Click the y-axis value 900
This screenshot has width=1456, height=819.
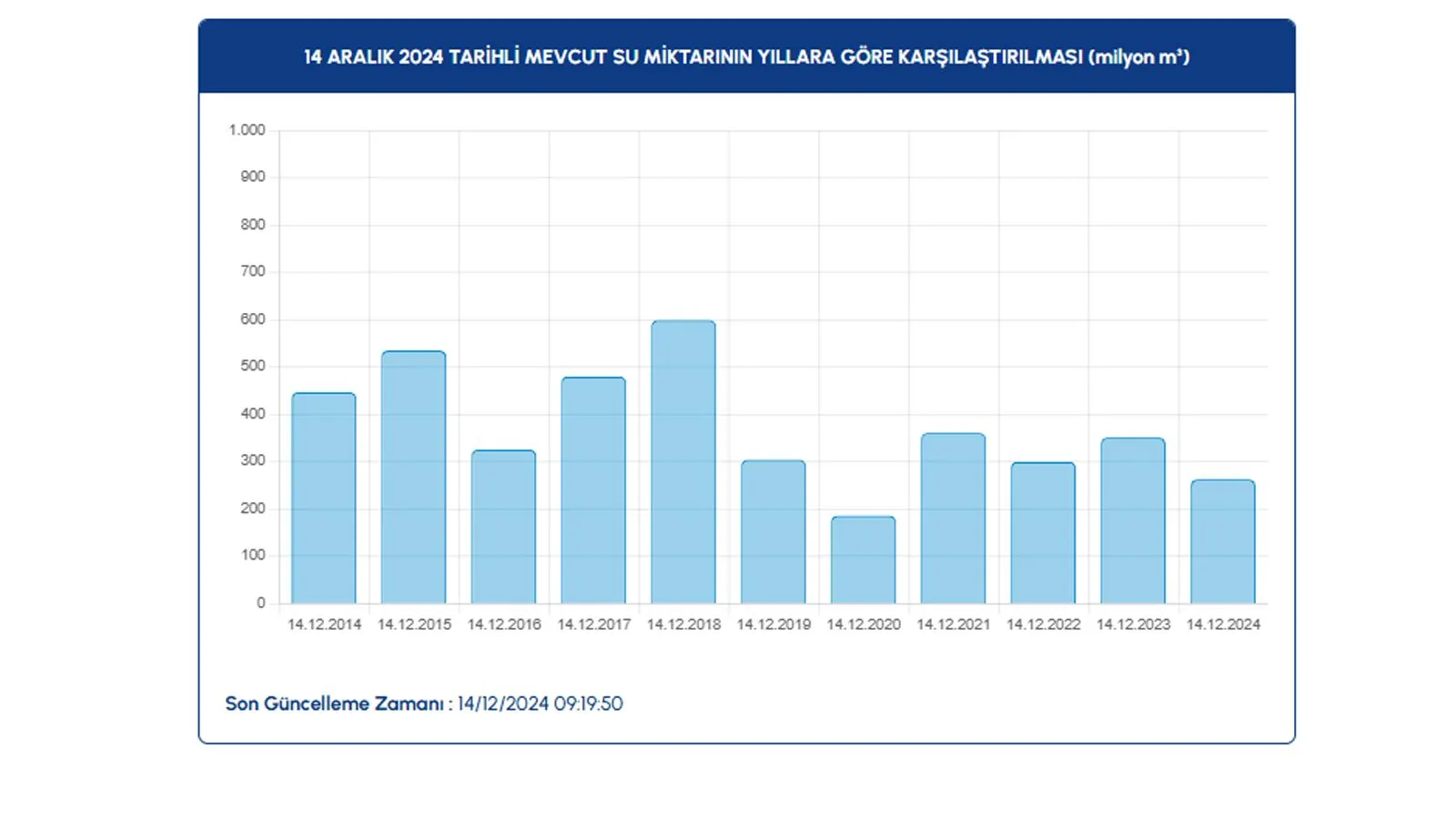point(253,177)
